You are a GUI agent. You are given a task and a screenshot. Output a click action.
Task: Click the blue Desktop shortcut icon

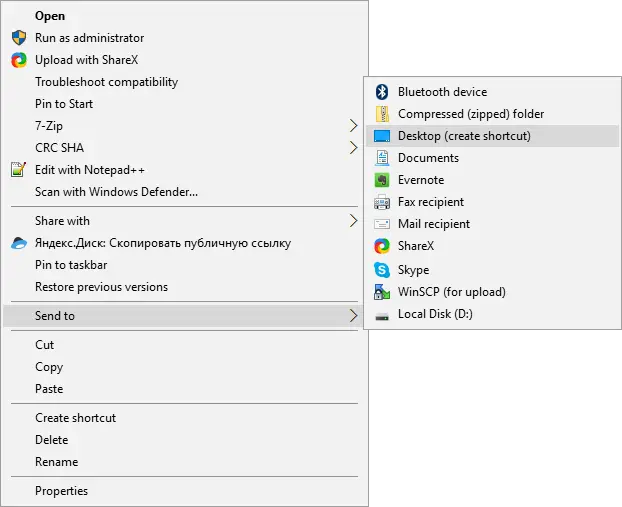click(382, 136)
